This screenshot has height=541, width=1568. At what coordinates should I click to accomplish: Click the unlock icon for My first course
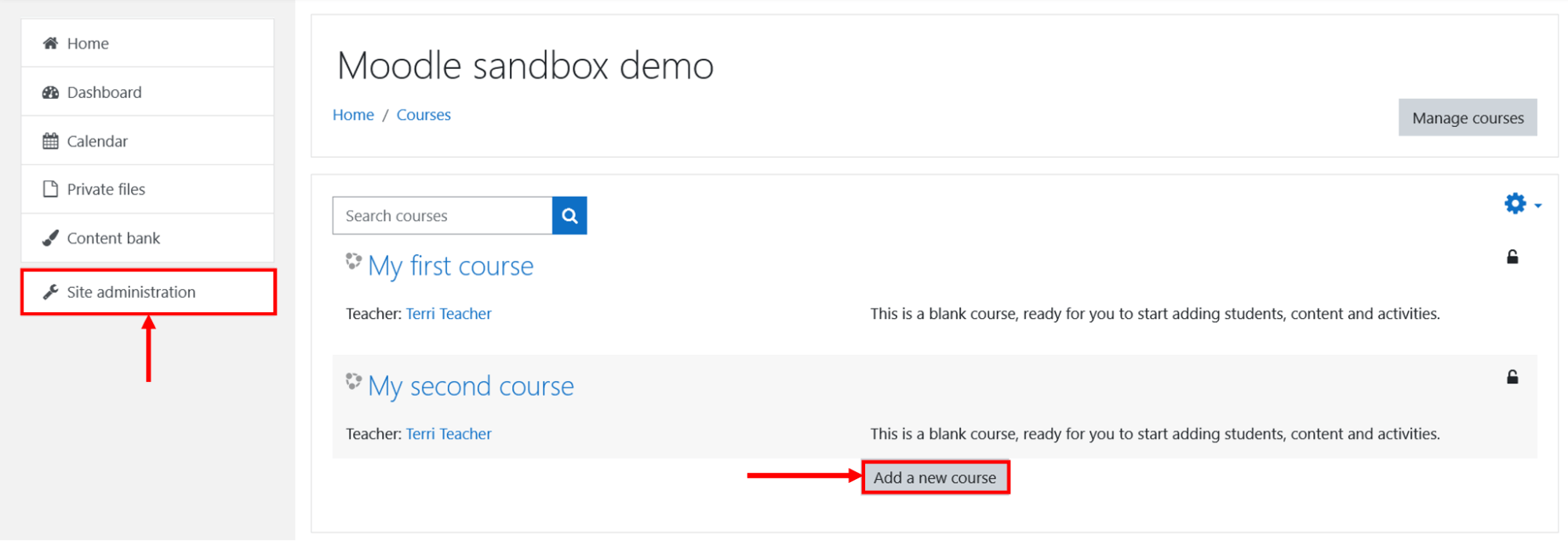(x=1512, y=257)
